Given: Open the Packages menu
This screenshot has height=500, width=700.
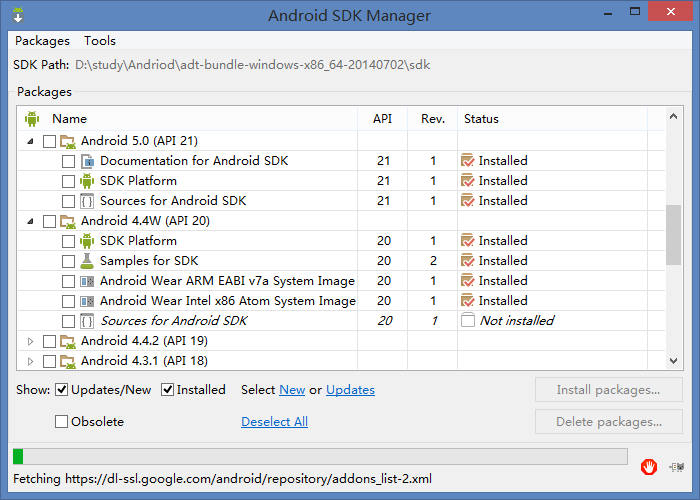Looking at the screenshot, I should (42, 41).
